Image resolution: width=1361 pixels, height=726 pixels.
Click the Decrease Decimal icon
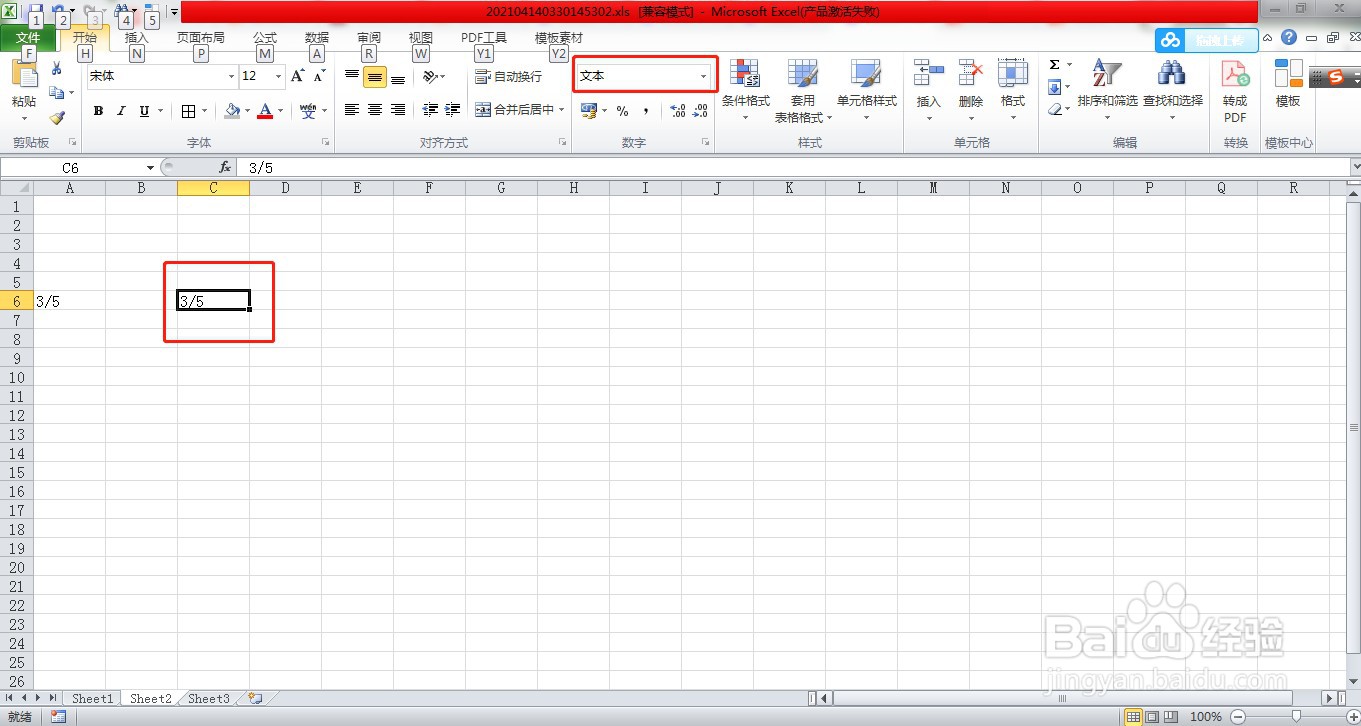click(x=700, y=111)
